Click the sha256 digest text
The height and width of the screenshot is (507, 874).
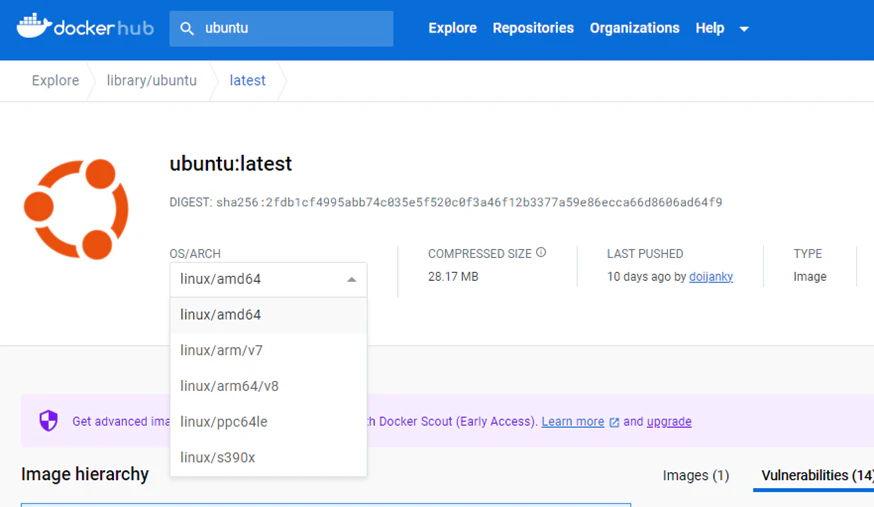click(x=469, y=202)
